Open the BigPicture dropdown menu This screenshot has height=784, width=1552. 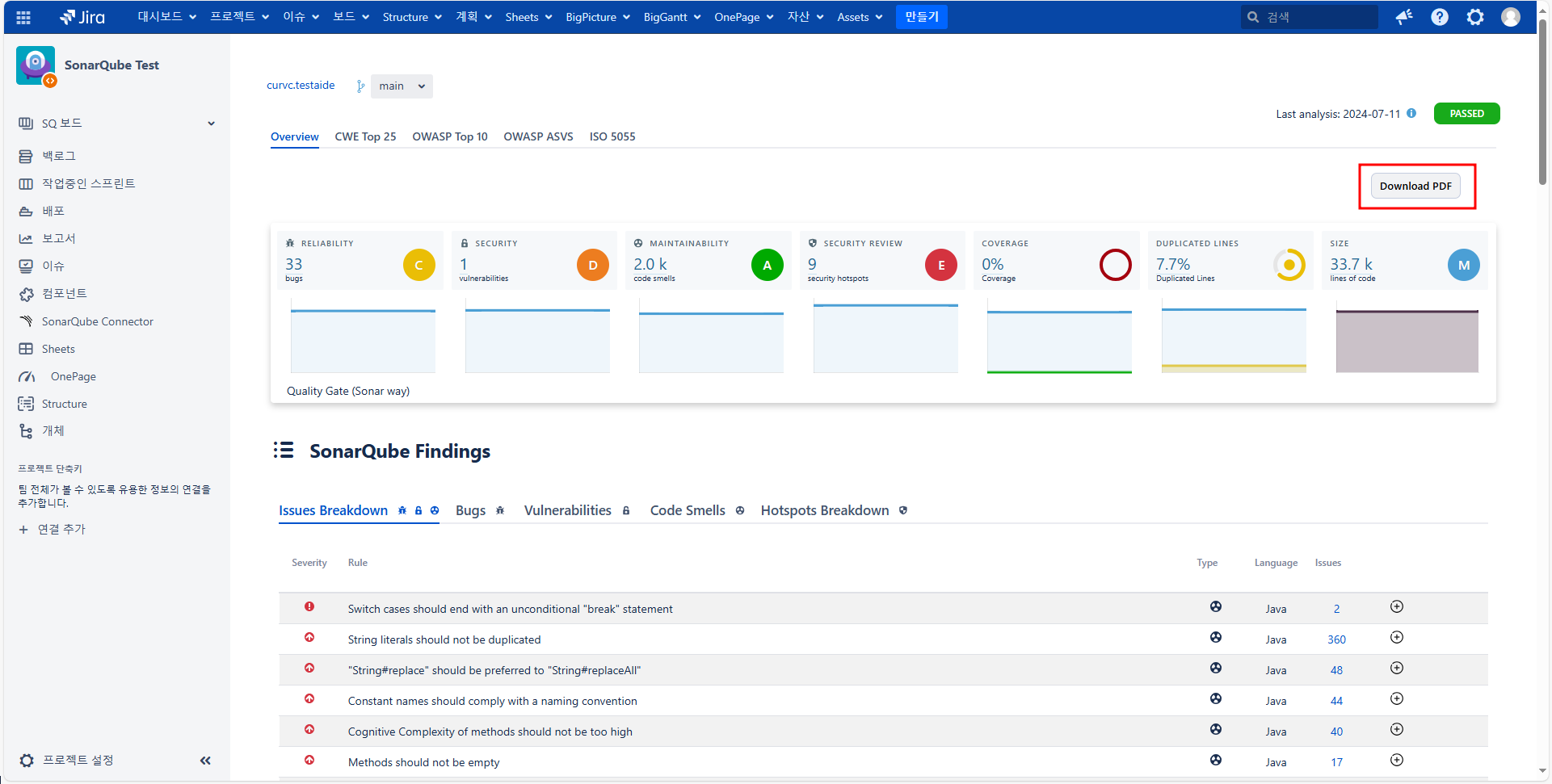pyautogui.click(x=597, y=17)
